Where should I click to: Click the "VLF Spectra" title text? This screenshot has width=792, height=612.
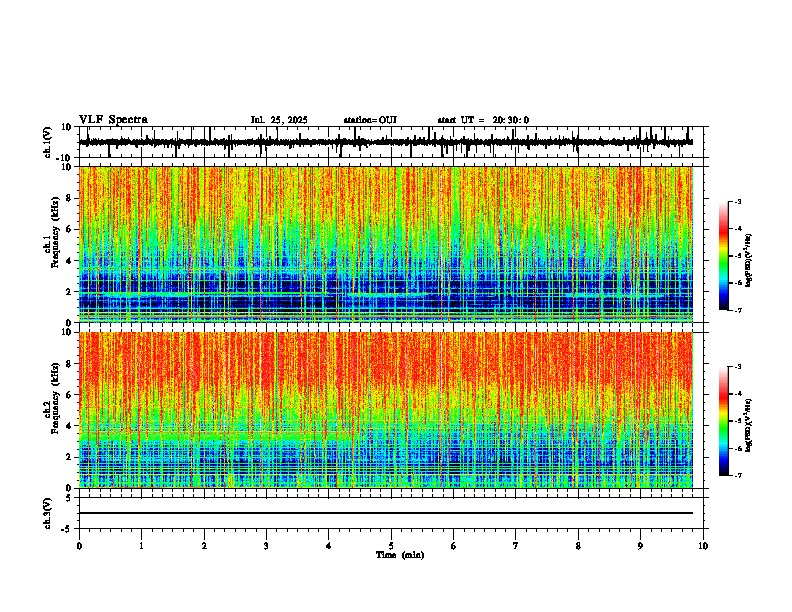click(x=113, y=120)
